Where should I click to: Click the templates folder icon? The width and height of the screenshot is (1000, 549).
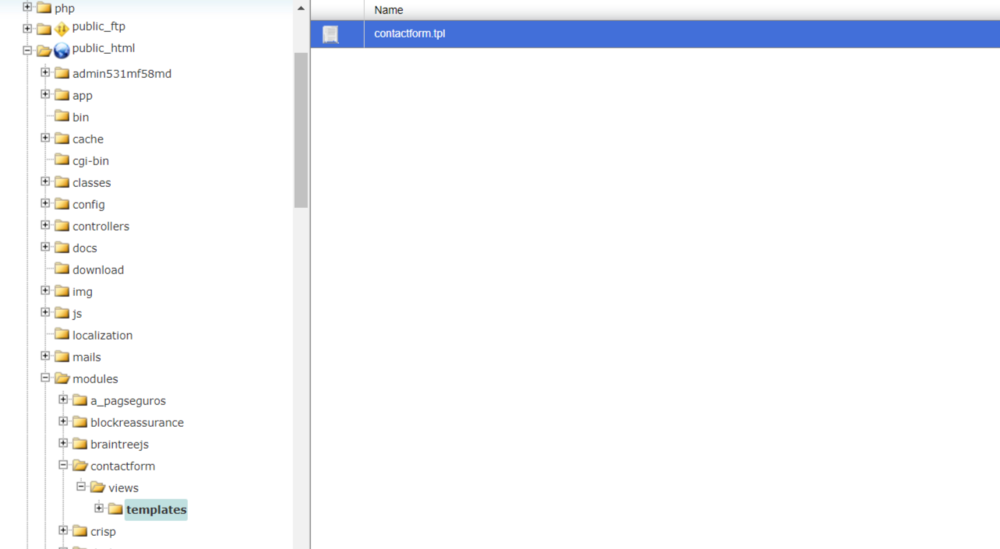[x=115, y=509]
